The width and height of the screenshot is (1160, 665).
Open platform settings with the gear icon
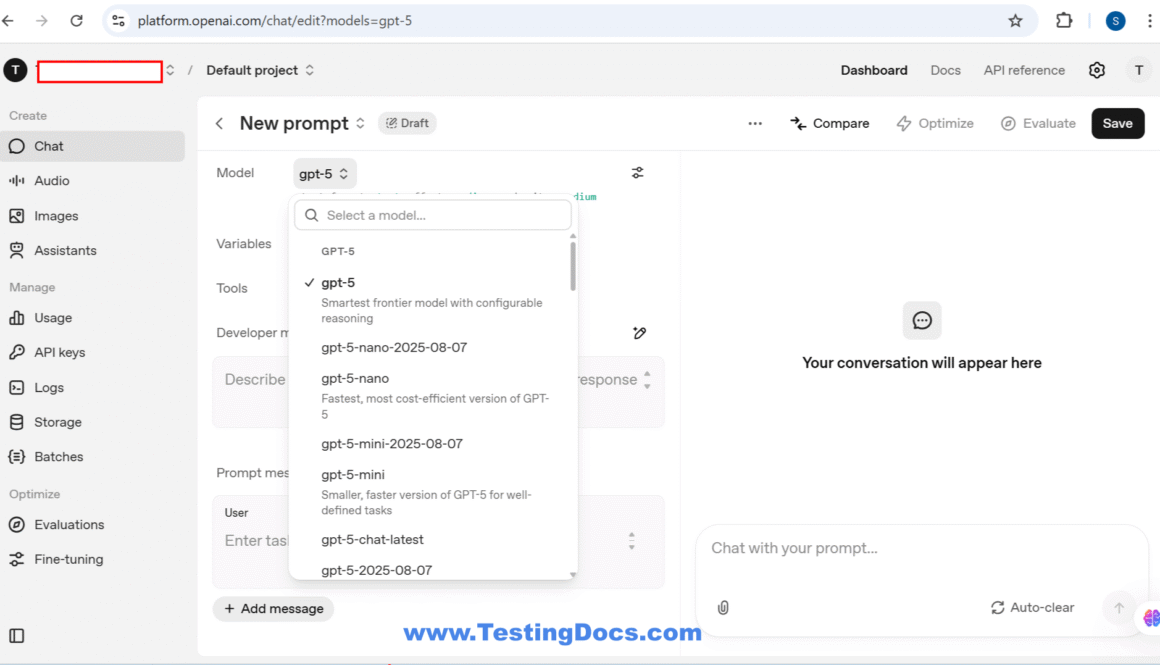[x=1096, y=69]
